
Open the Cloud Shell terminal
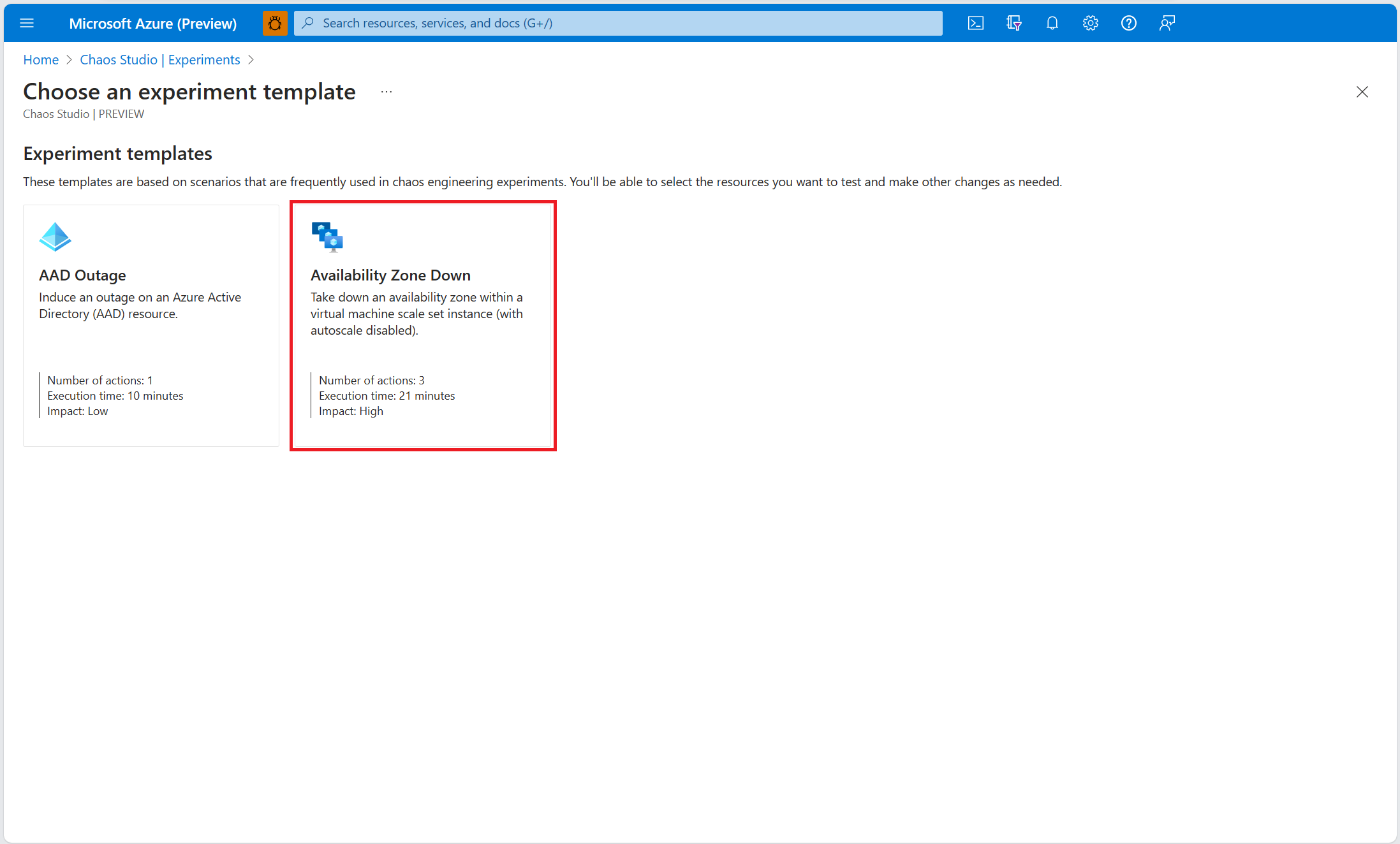pos(975,23)
